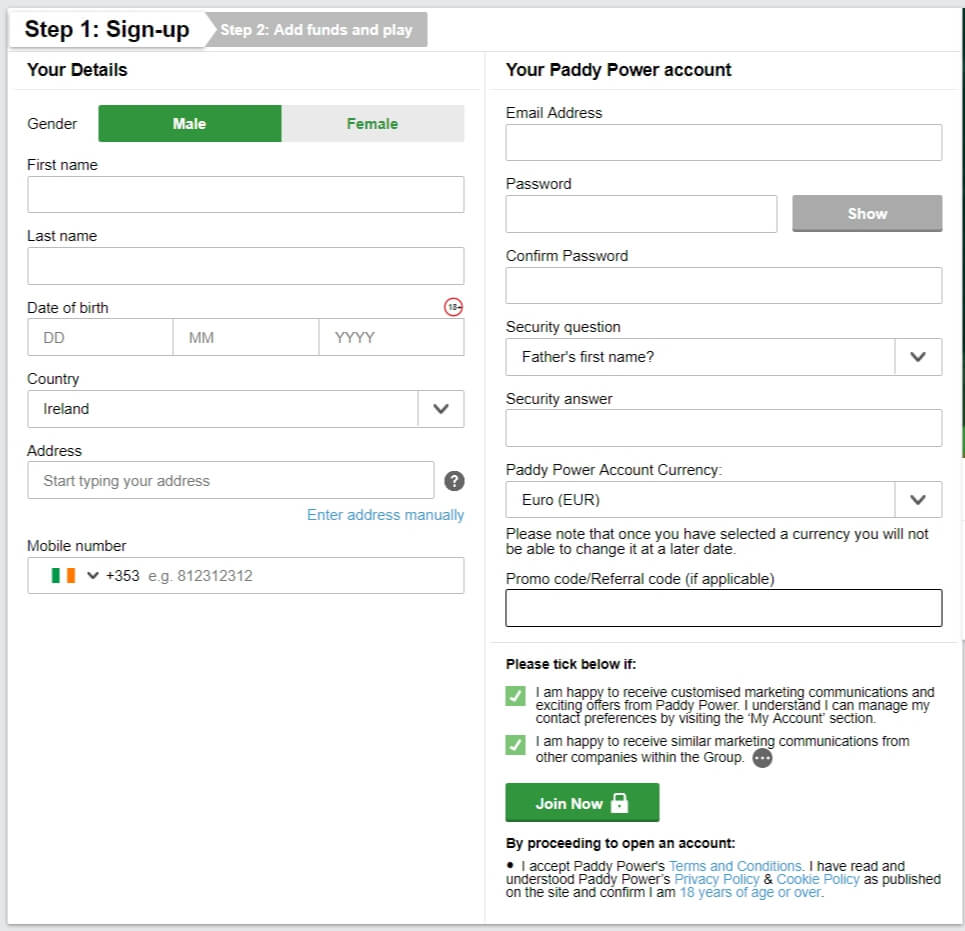The width and height of the screenshot is (965, 931).
Task: Click the 'Your Details' heading
Action: [x=77, y=70]
